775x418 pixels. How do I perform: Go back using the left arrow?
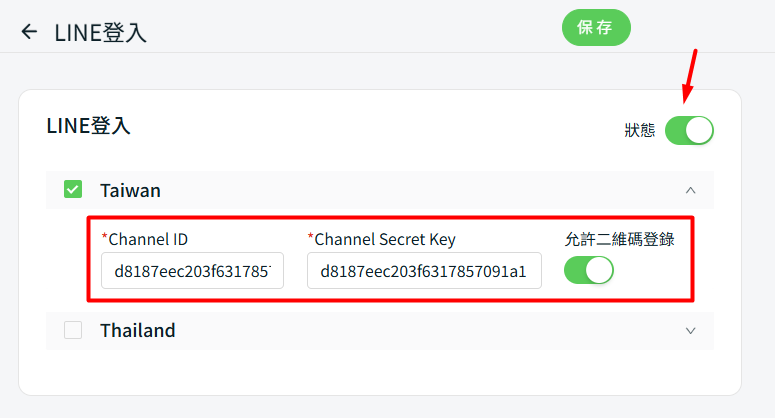29,32
